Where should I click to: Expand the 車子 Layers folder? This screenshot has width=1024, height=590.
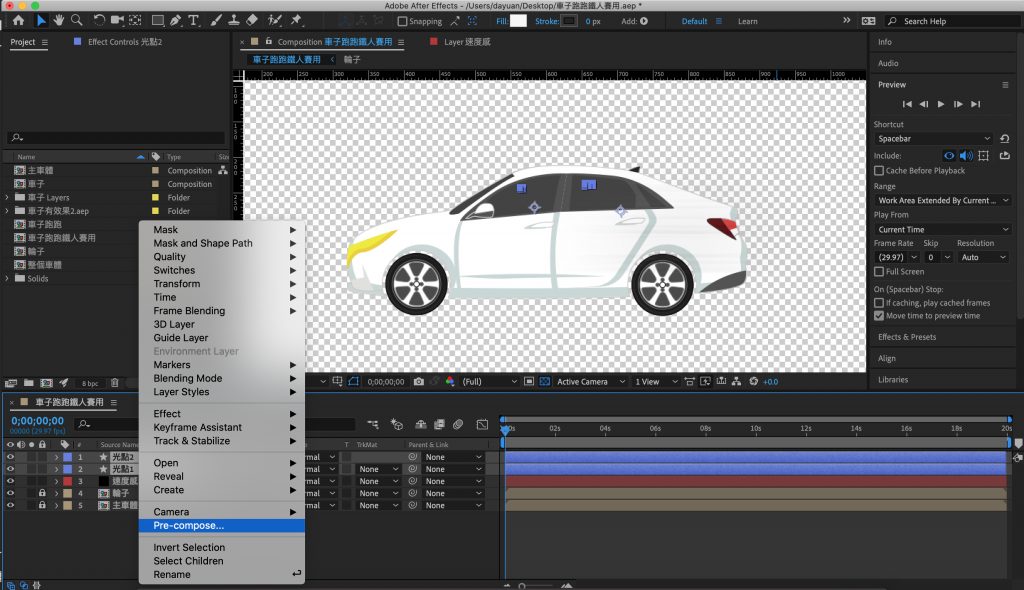click(7, 198)
